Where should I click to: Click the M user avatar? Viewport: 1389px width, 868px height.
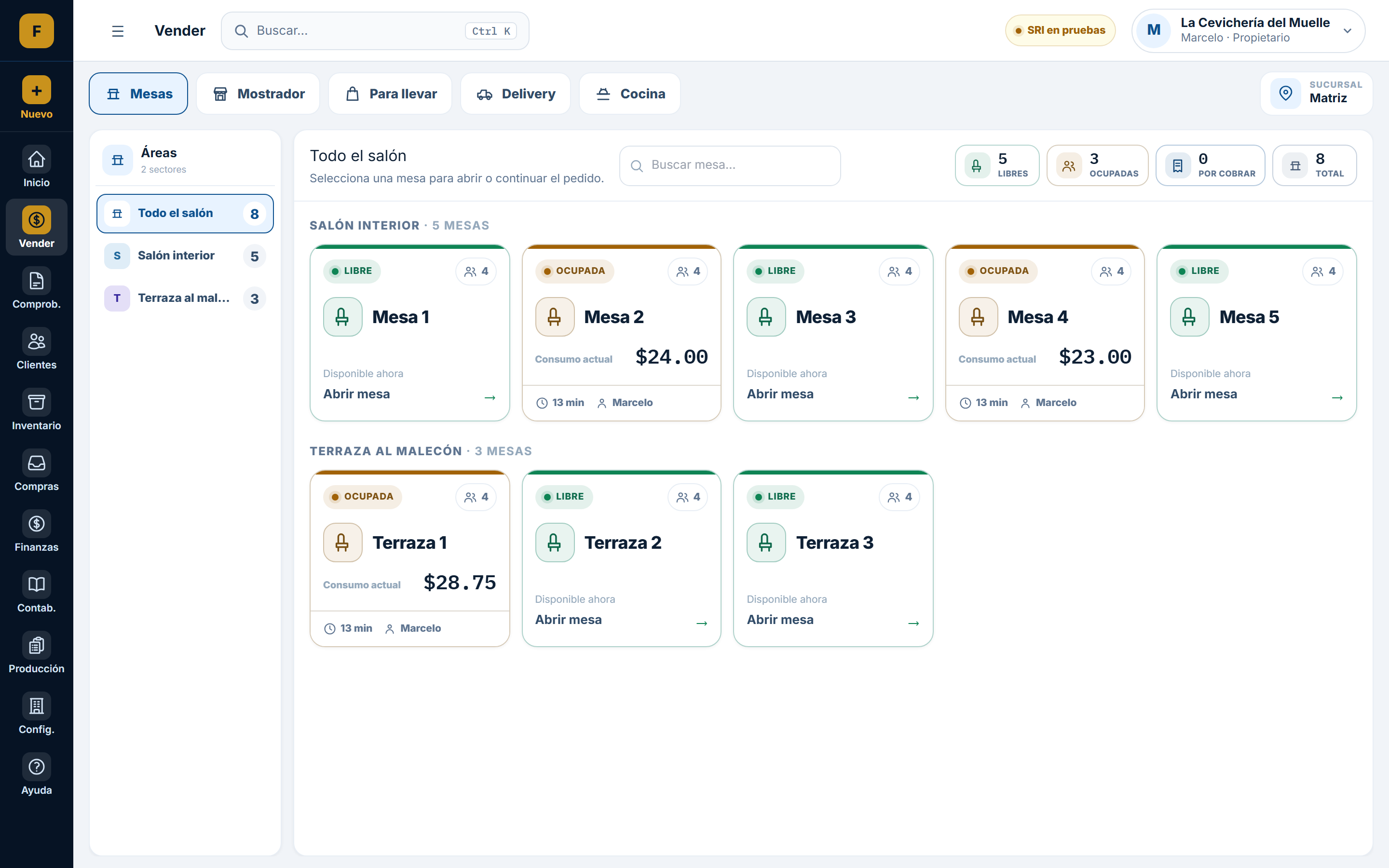(1154, 30)
